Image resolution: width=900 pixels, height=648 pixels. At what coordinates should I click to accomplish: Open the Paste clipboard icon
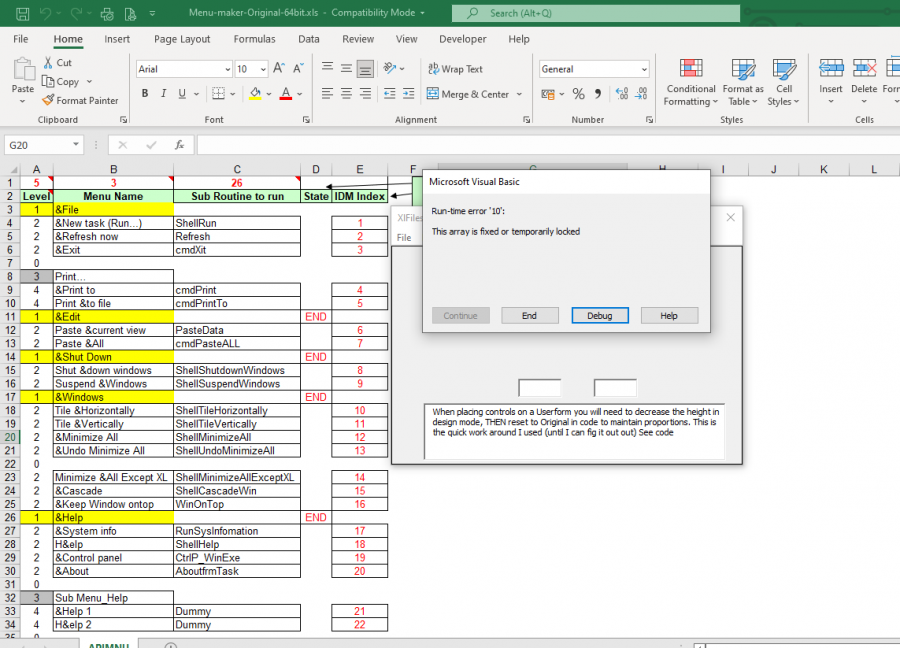[x=23, y=69]
